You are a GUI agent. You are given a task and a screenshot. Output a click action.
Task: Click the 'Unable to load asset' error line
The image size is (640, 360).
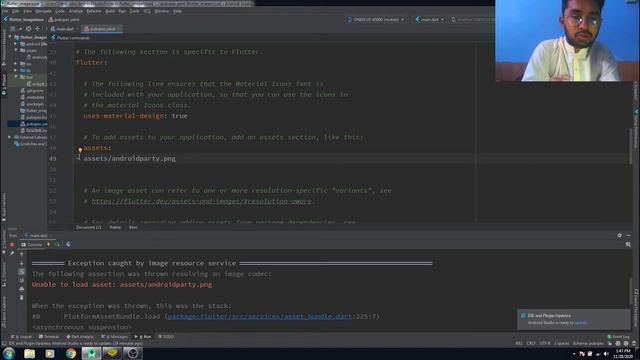[x=122, y=284]
